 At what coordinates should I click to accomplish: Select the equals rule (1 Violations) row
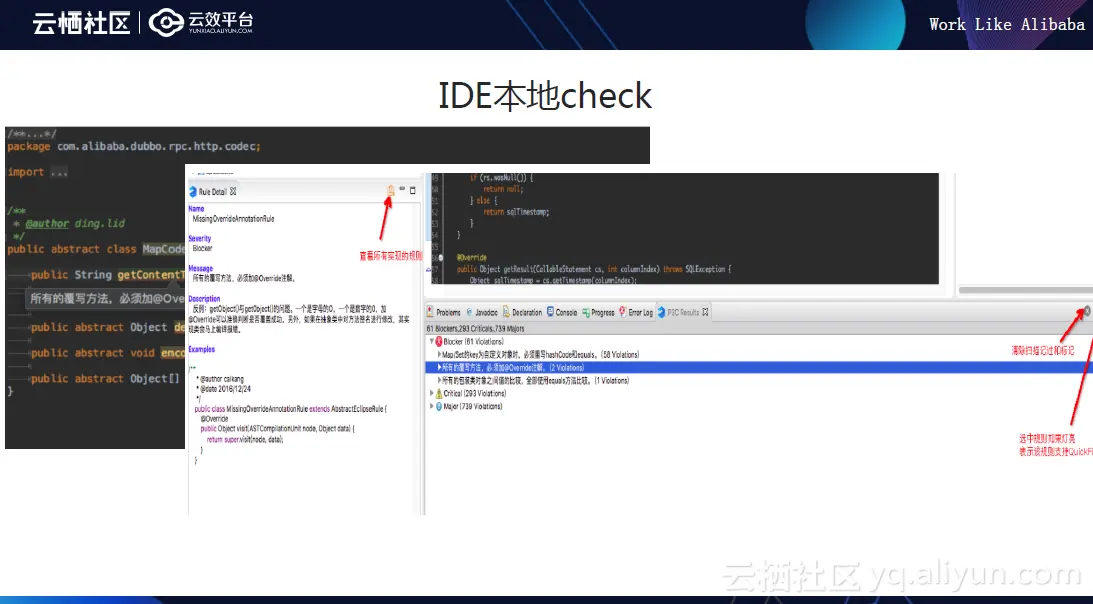pos(535,380)
